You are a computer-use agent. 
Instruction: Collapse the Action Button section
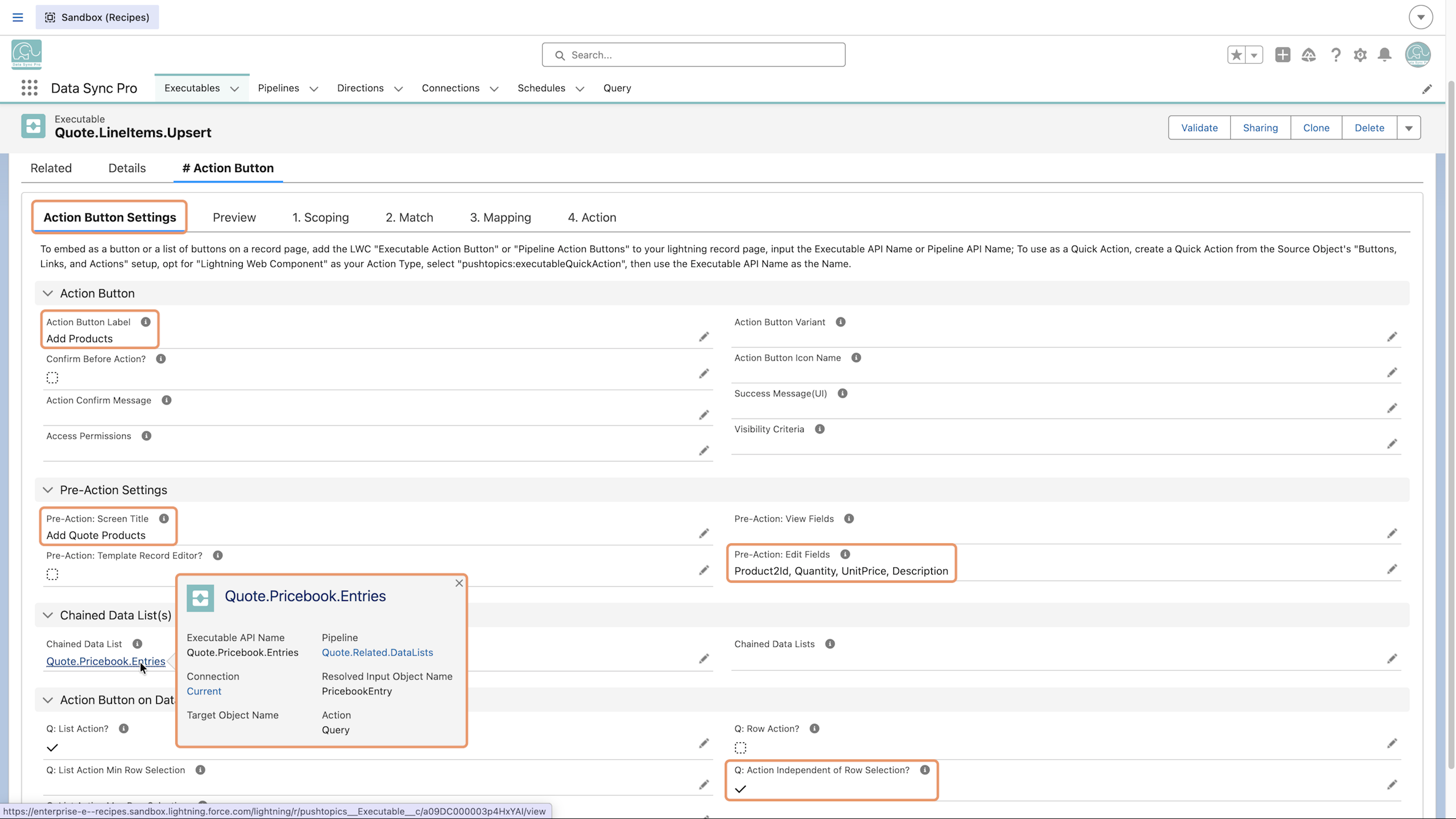(x=48, y=293)
